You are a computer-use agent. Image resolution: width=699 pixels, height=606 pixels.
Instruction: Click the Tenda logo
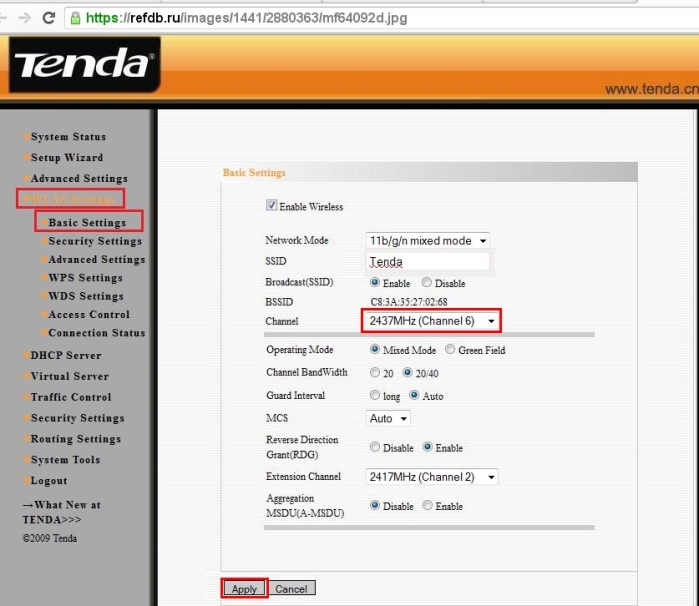[x=84, y=65]
